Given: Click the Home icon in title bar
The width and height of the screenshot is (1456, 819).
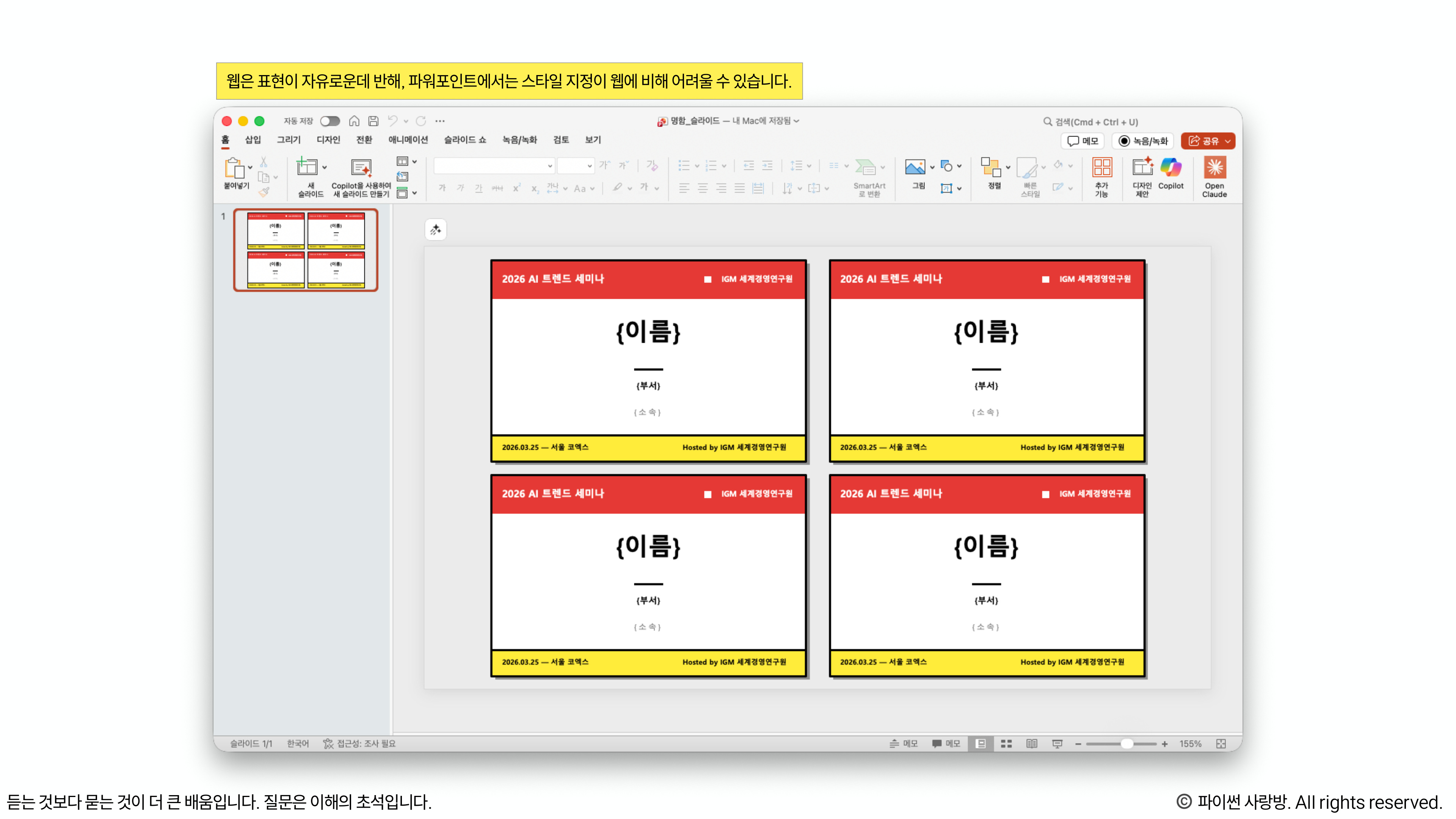Looking at the screenshot, I should pos(355,121).
